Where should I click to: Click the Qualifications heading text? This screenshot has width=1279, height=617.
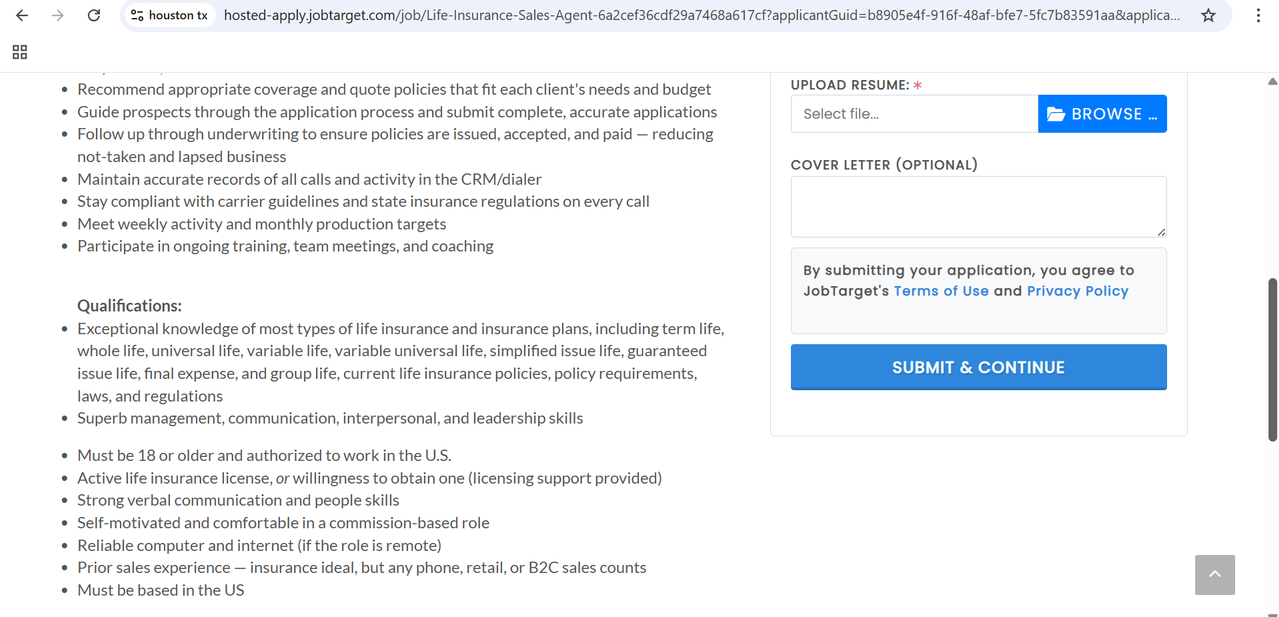(x=130, y=306)
